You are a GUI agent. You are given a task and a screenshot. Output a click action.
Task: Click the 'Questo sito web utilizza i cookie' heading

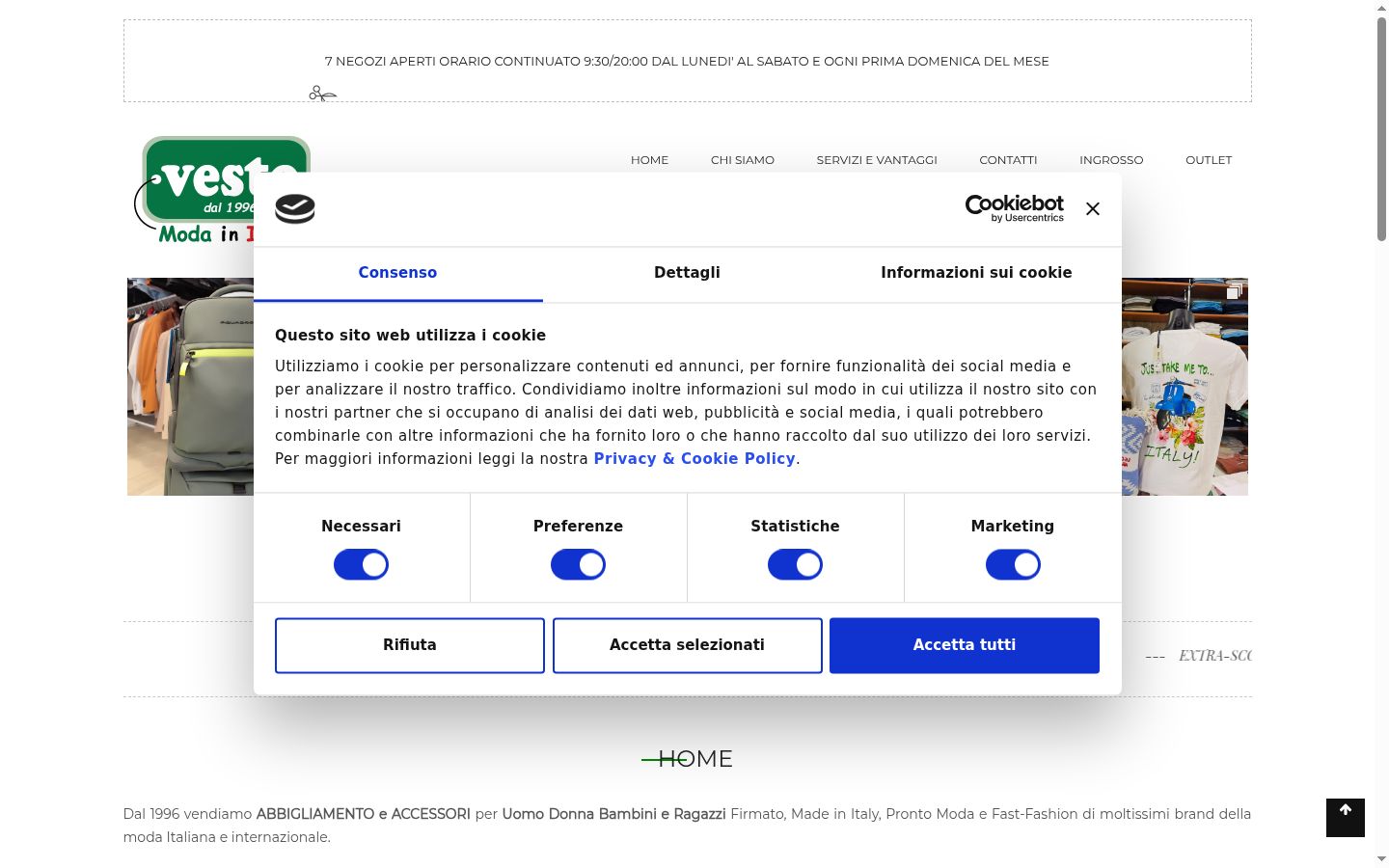pyautogui.click(x=410, y=336)
